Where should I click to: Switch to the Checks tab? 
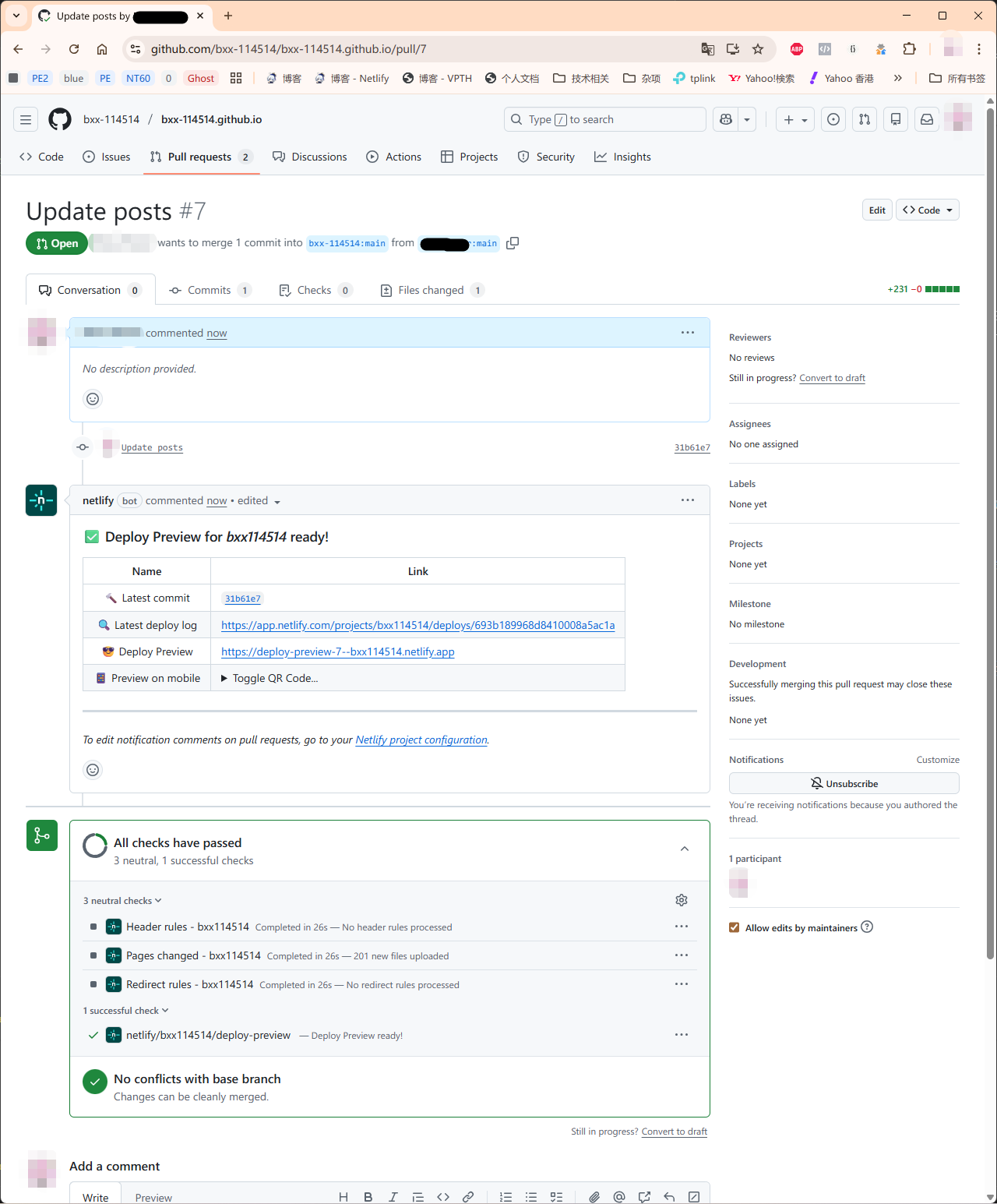(x=315, y=290)
